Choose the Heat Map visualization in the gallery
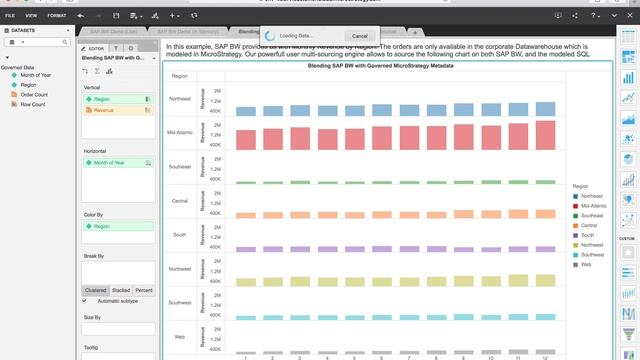 (x=628, y=57)
